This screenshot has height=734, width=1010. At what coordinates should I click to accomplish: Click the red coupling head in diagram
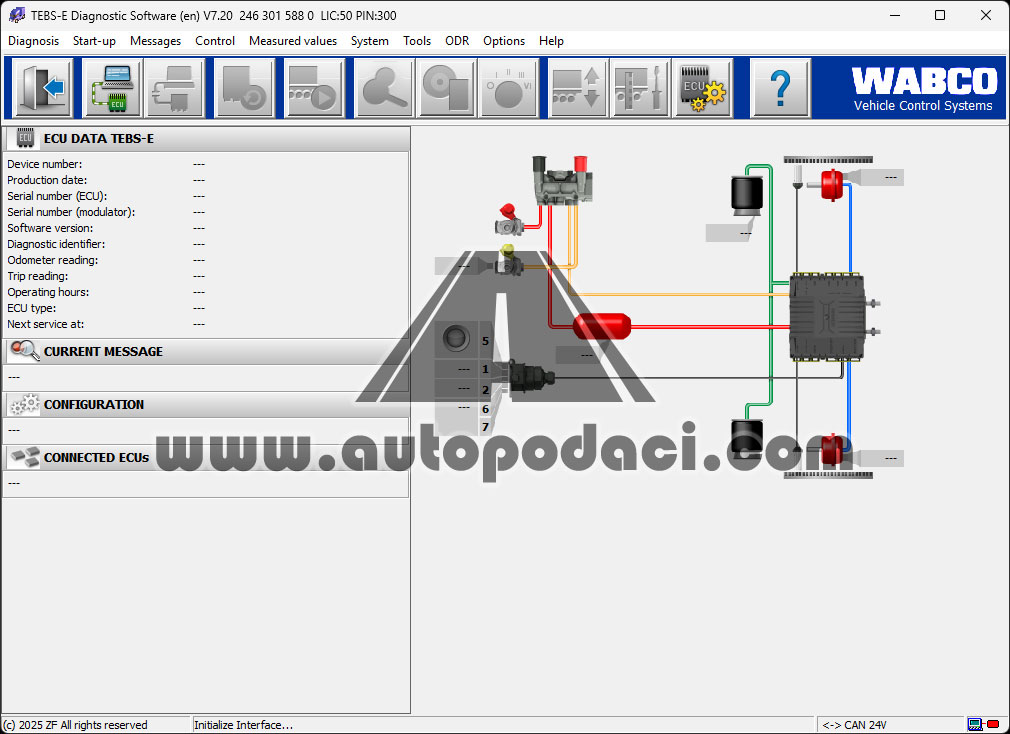coord(509,221)
